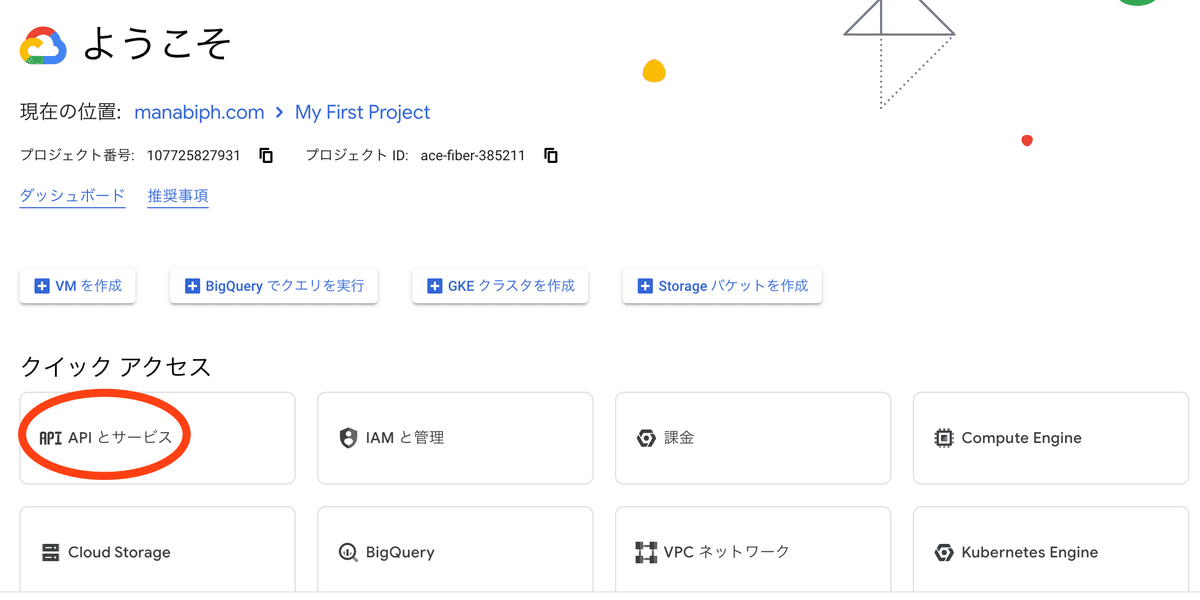Click the Cloud Storage bucket icon
The height and width of the screenshot is (600, 1200).
[x=50, y=552]
